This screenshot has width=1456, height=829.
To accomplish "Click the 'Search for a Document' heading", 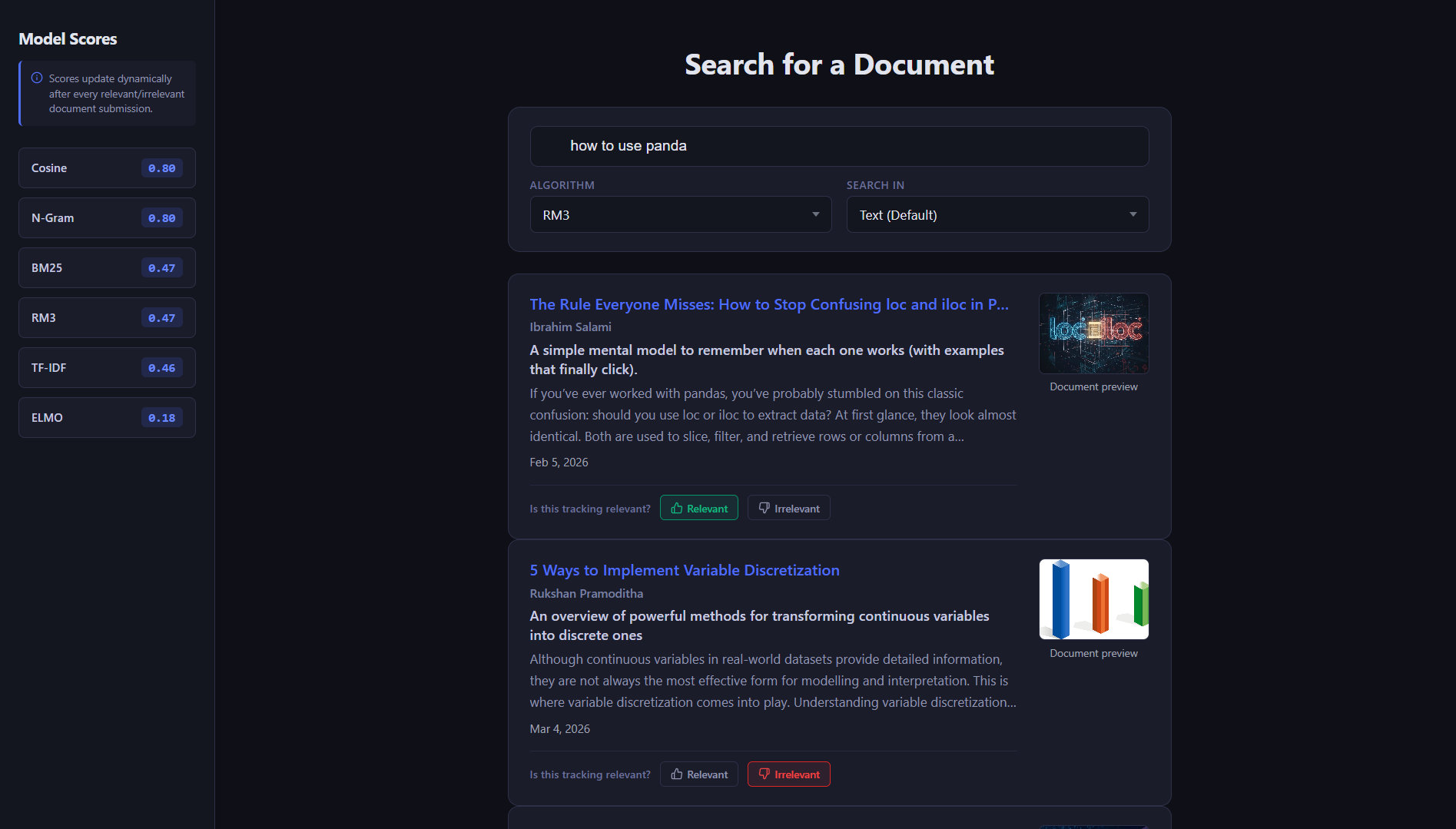I will 839,65.
